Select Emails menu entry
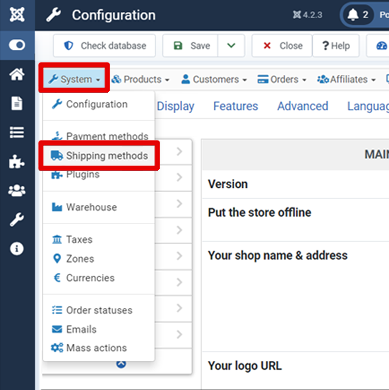Screen dimensions: 389x390 pos(99,329)
